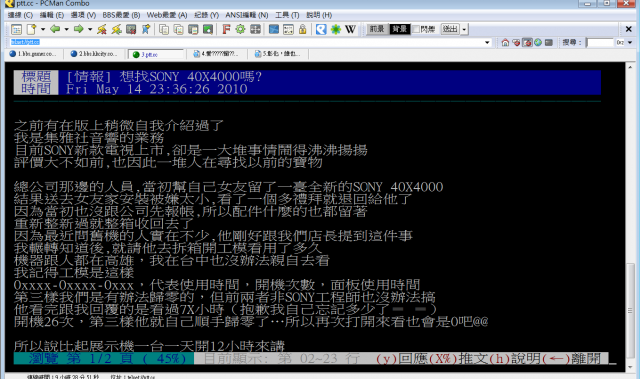Click the vertical scrollbar up arrow
Viewport: 640px width, 379px height.
click(630, 67)
